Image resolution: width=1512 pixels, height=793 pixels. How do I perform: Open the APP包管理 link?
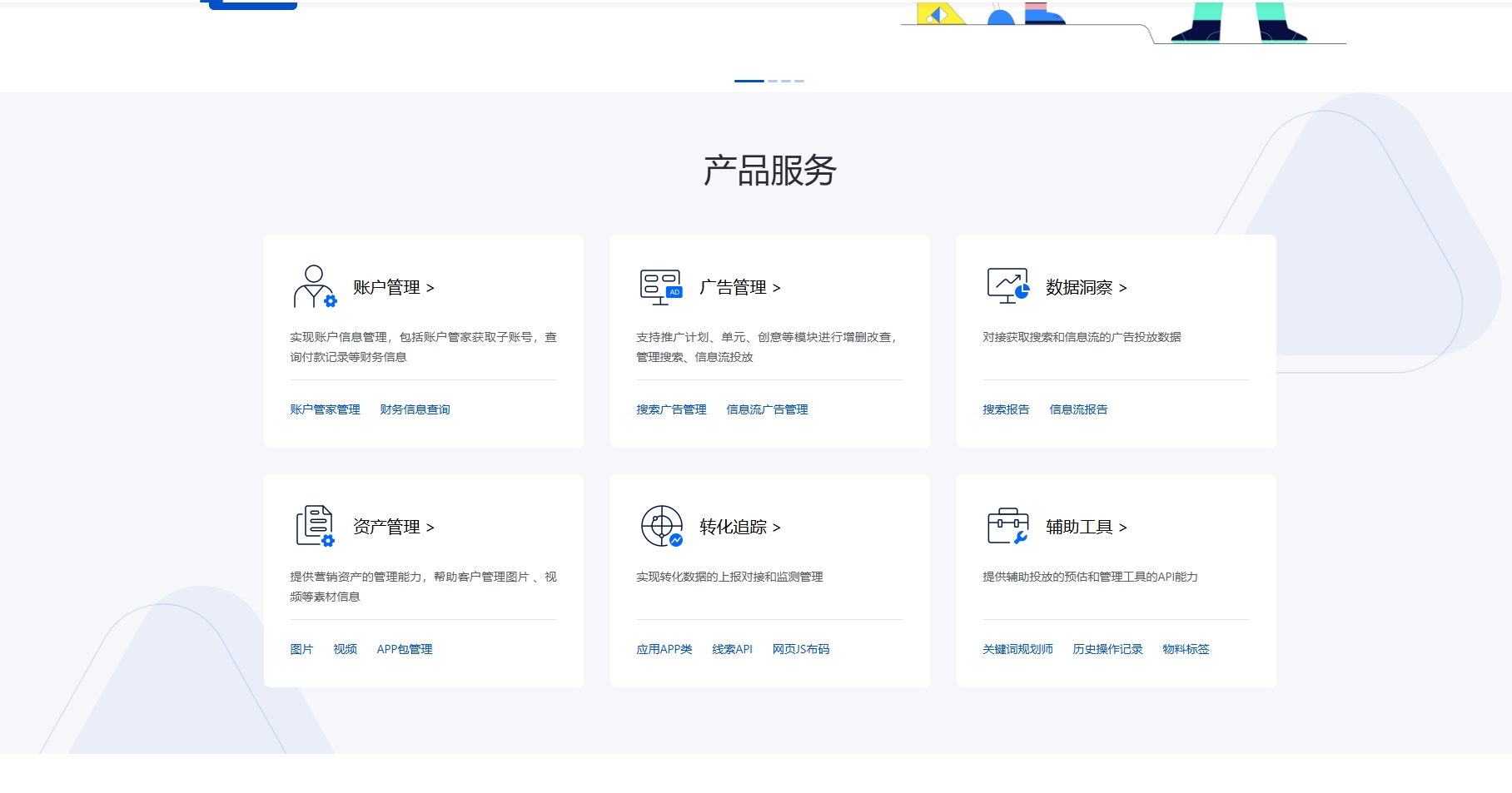405,649
